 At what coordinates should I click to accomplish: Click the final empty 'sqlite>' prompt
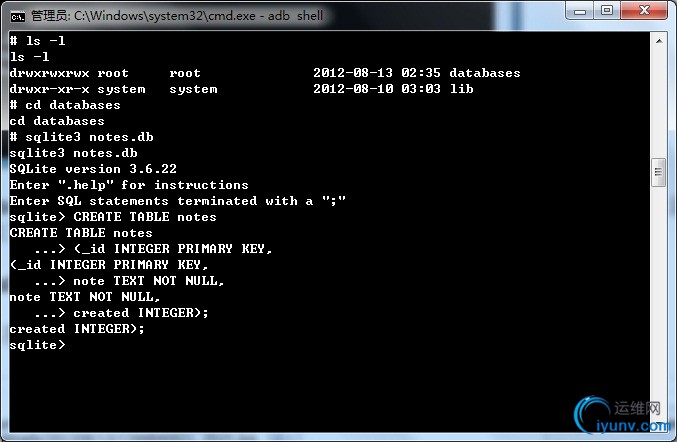click(38, 345)
